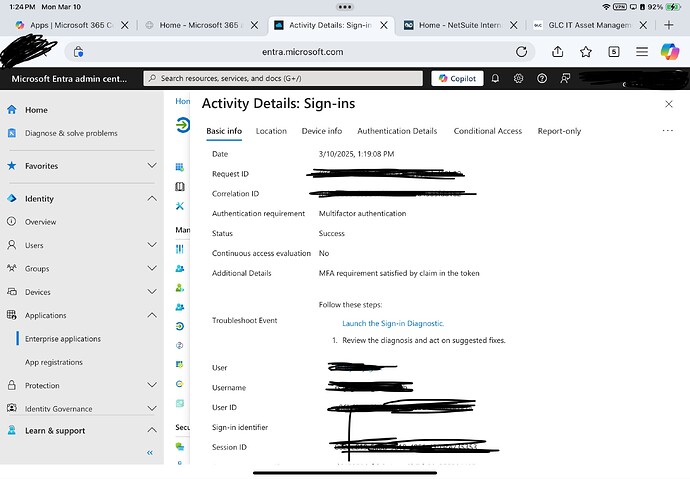
Task: Switch to the Device info tab
Action: coord(322,131)
